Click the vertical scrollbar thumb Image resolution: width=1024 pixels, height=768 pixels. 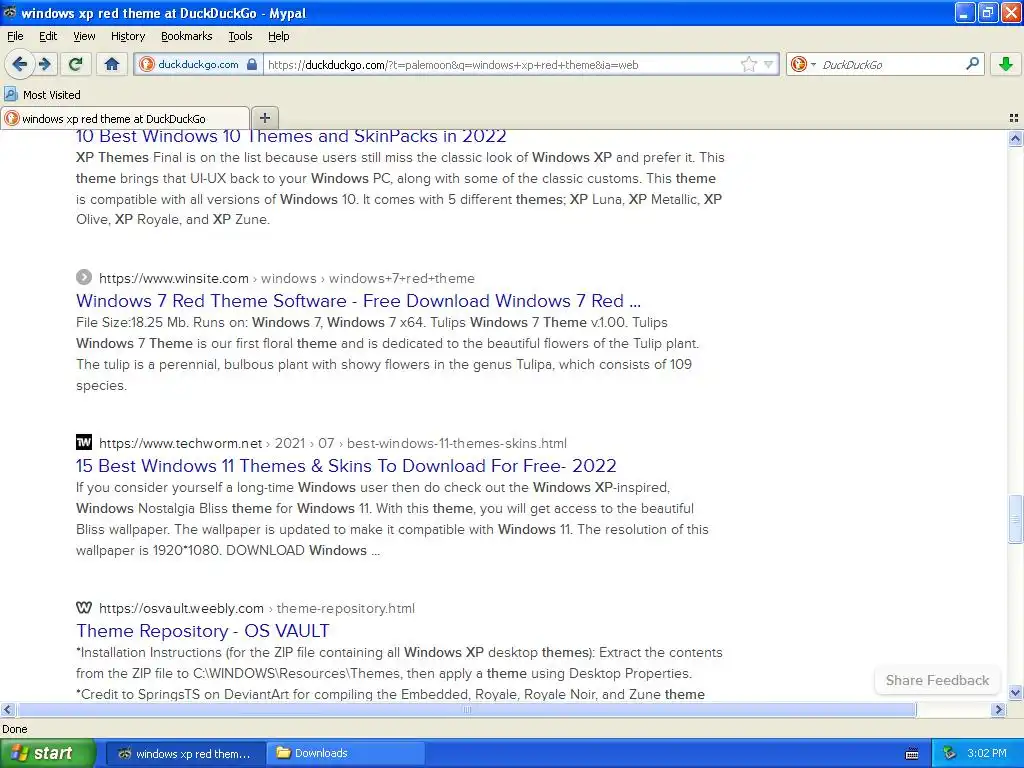(1015, 520)
